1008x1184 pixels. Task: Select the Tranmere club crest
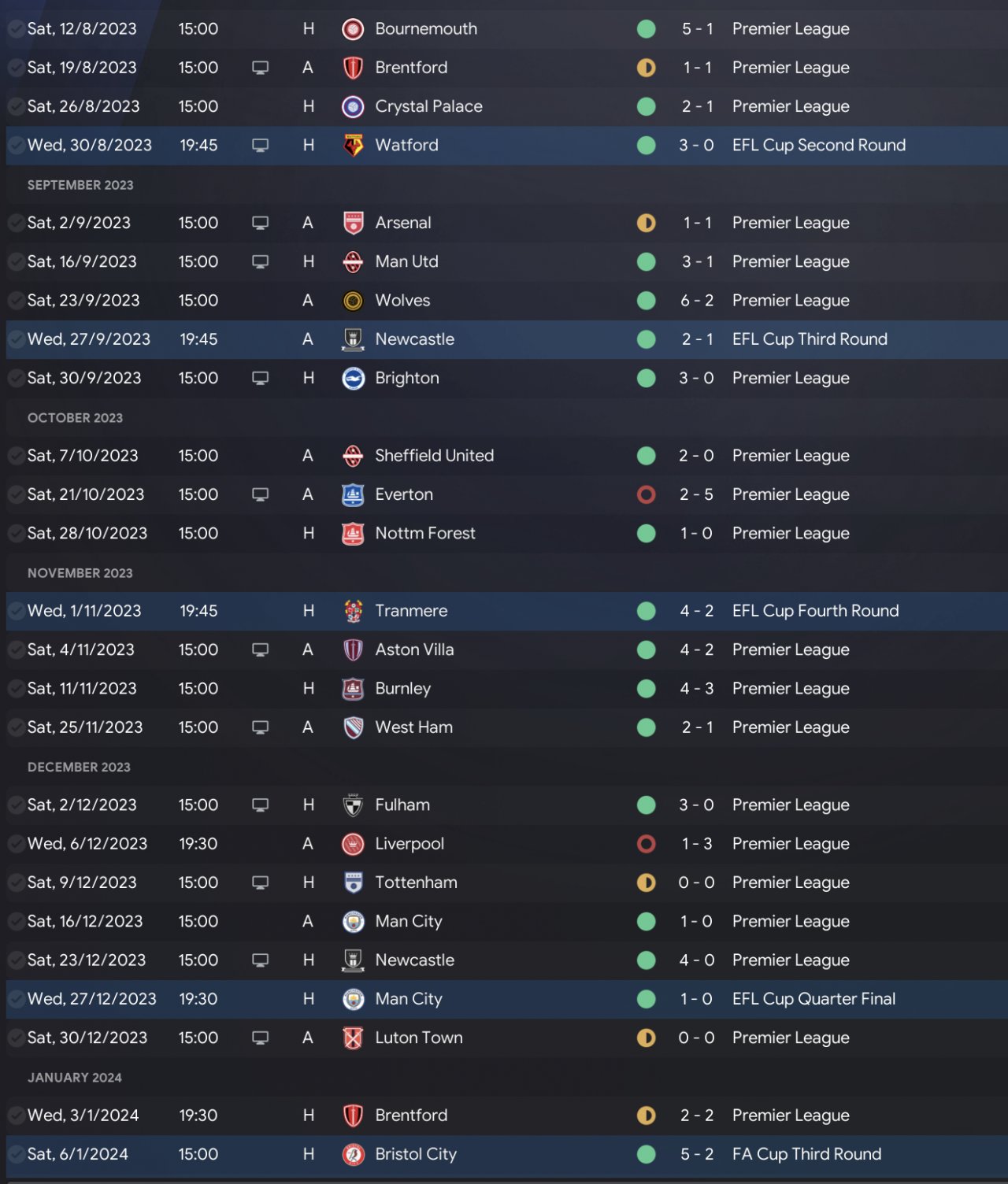[353, 611]
